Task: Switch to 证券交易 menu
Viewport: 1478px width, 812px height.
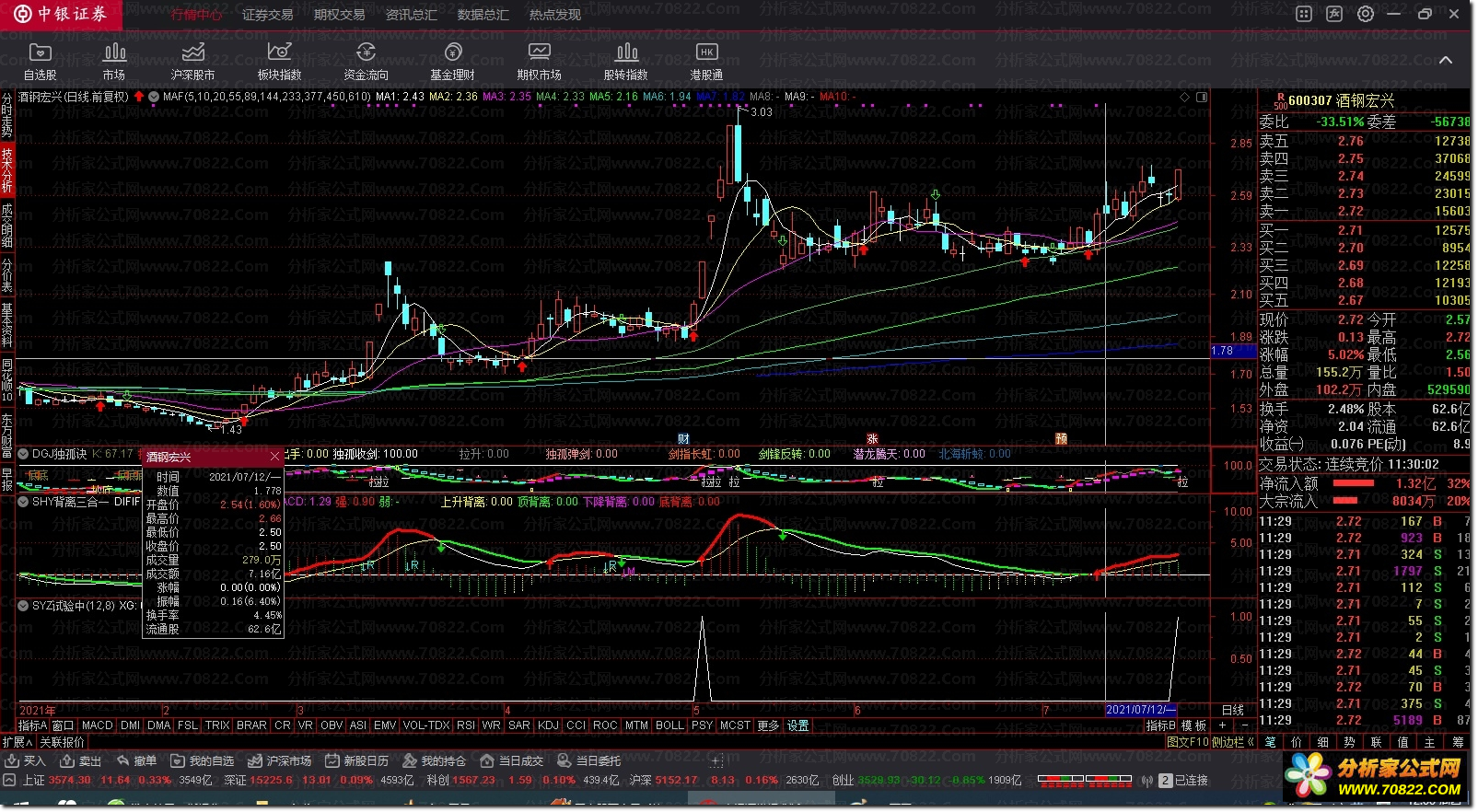Action: click(x=268, y=15)
